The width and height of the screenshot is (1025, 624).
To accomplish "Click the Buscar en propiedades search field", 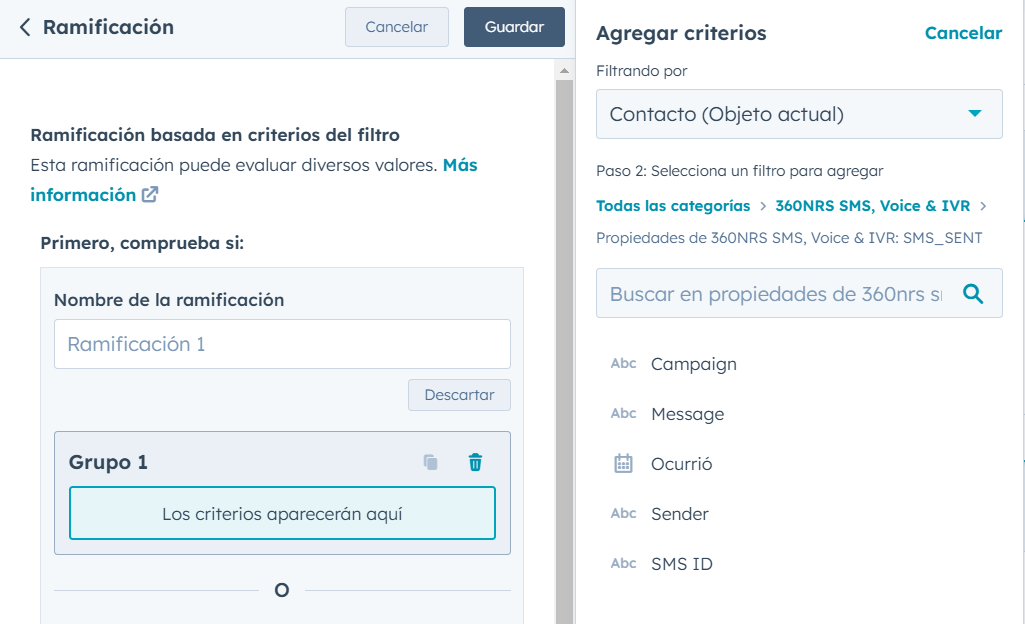I will pos(775,294).
